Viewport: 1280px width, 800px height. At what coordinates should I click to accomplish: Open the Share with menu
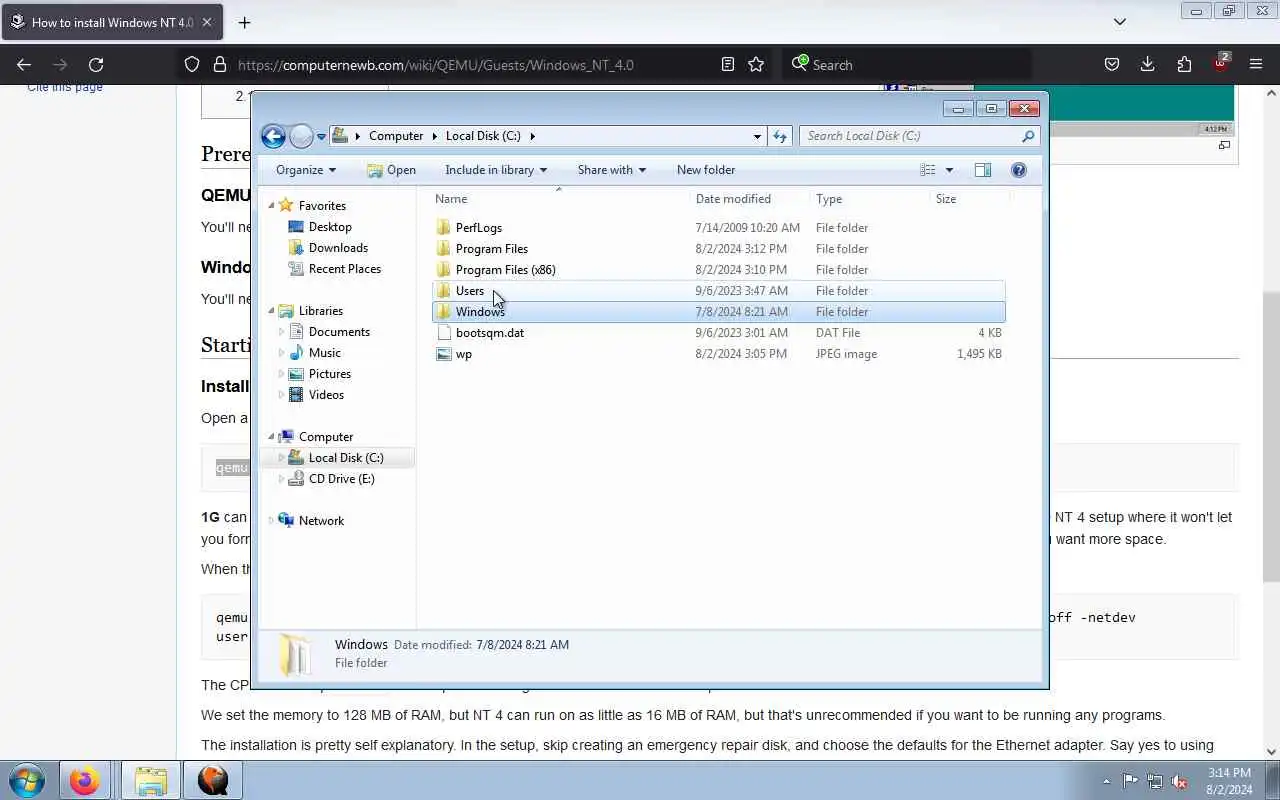tap(612, 170)
